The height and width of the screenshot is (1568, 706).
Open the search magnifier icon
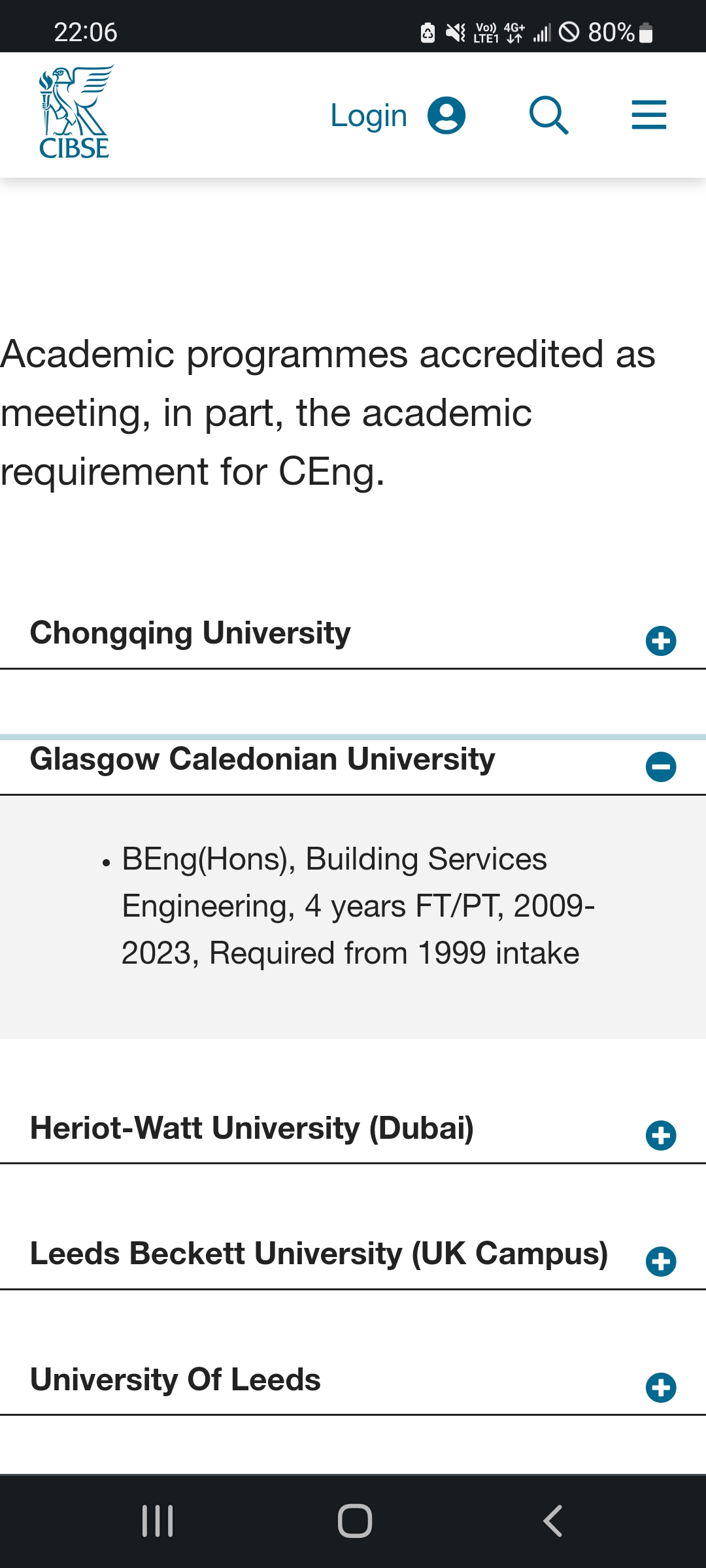point(549,116)
